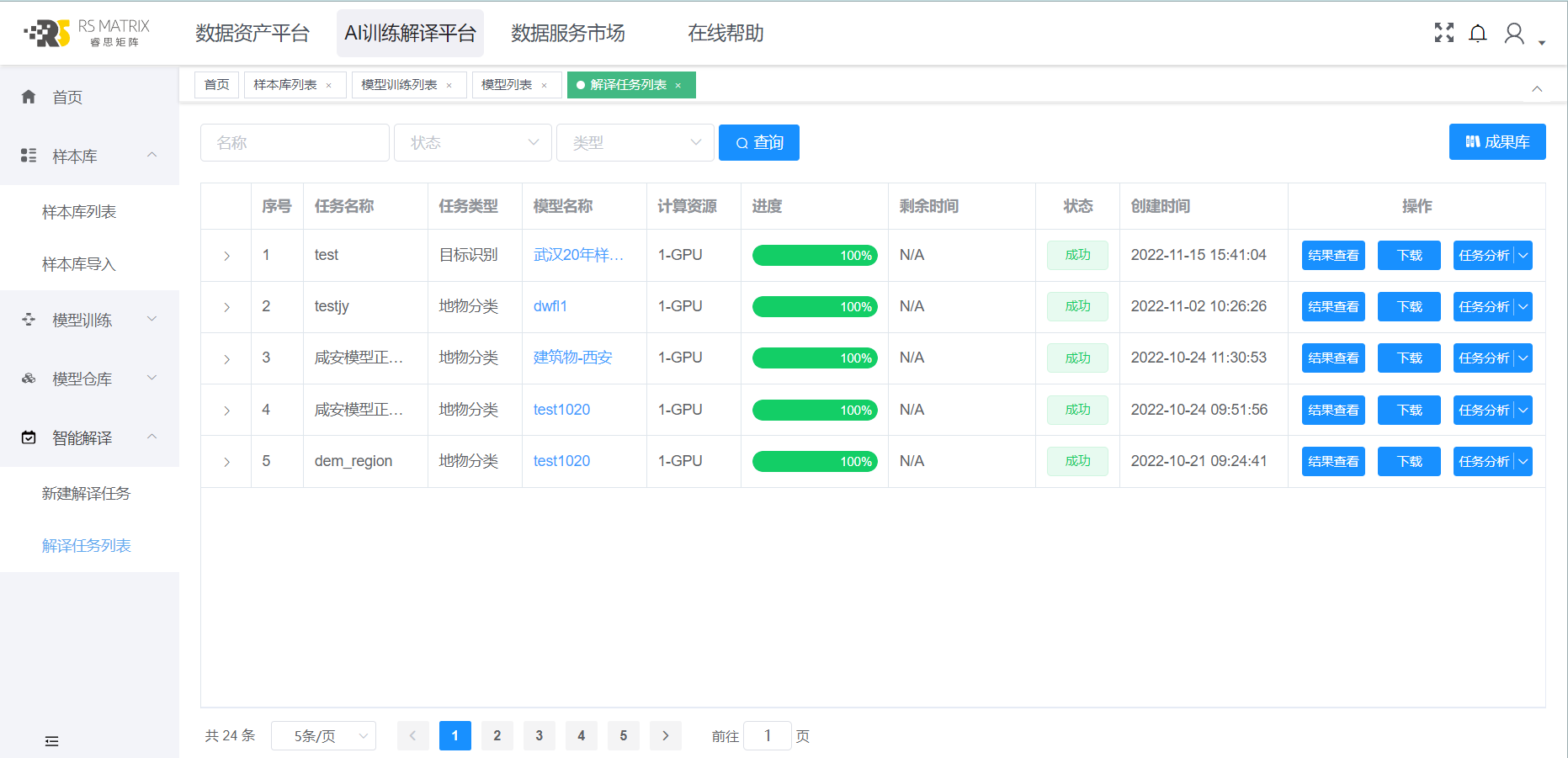This screenshot has width=1568, height=758.
Task: Open the 成果库 button
Action: (x=1496, y=142)
